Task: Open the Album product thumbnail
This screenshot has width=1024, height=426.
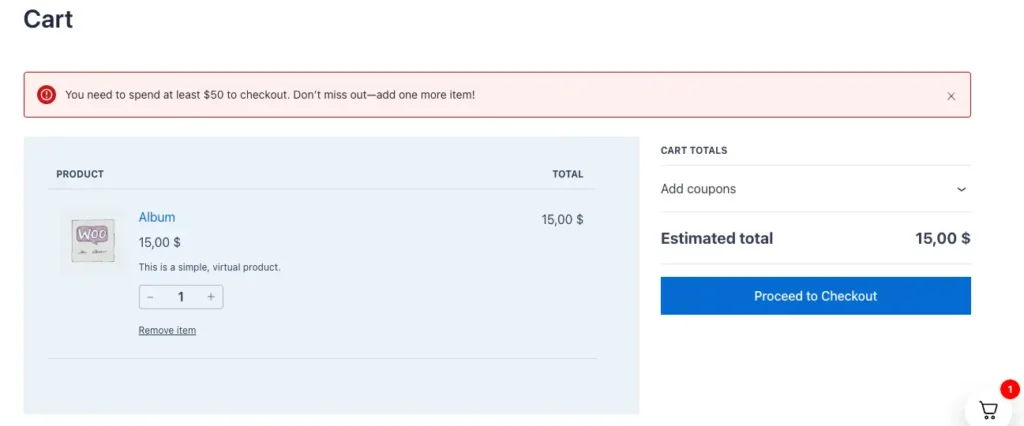Action: pos(92,241)
